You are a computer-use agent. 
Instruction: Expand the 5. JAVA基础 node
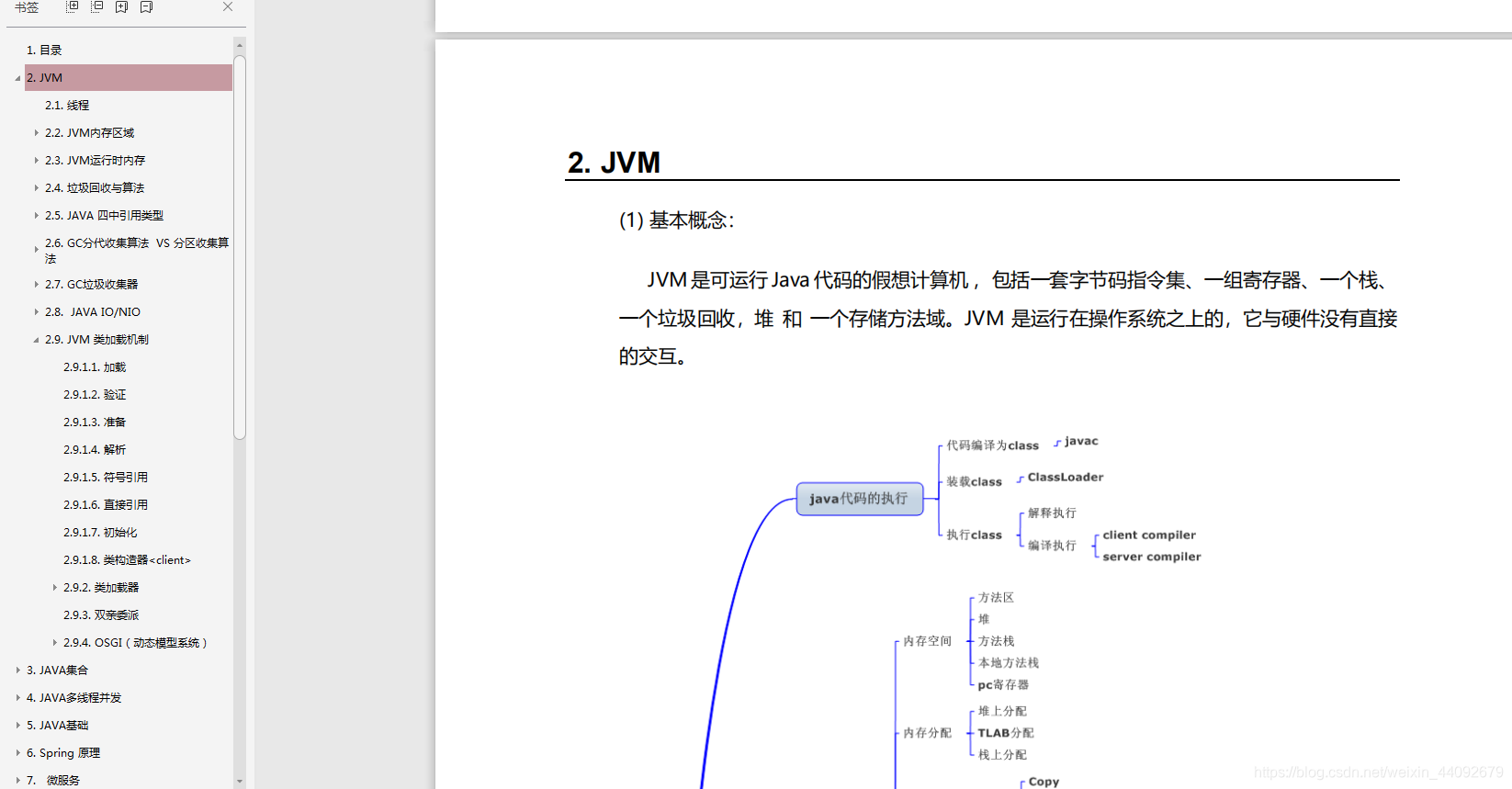point(17,726)
